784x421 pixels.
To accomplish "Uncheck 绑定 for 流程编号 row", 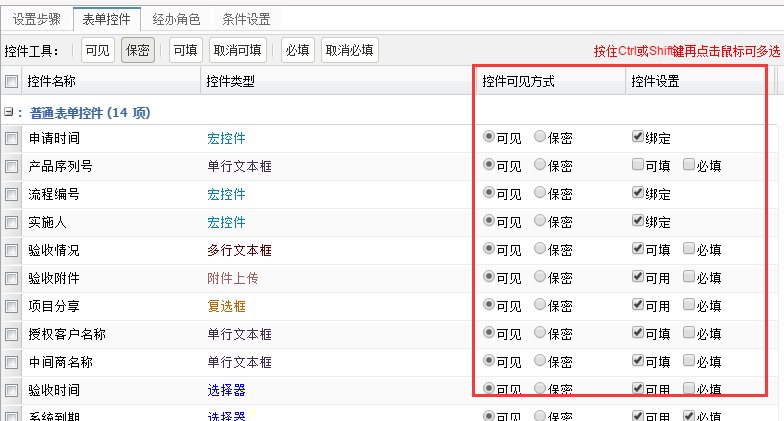I will (x=638, y=193).
